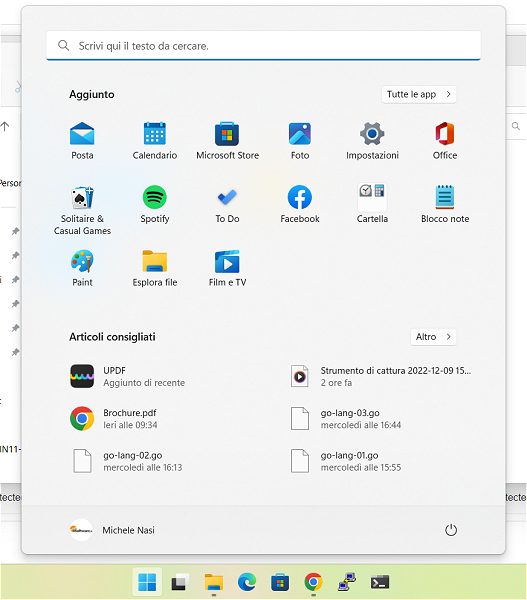The width and height of the screenshot is (527, 600).
Task: Open Strumento di cattura recording
Action: (x=381, y=377)
